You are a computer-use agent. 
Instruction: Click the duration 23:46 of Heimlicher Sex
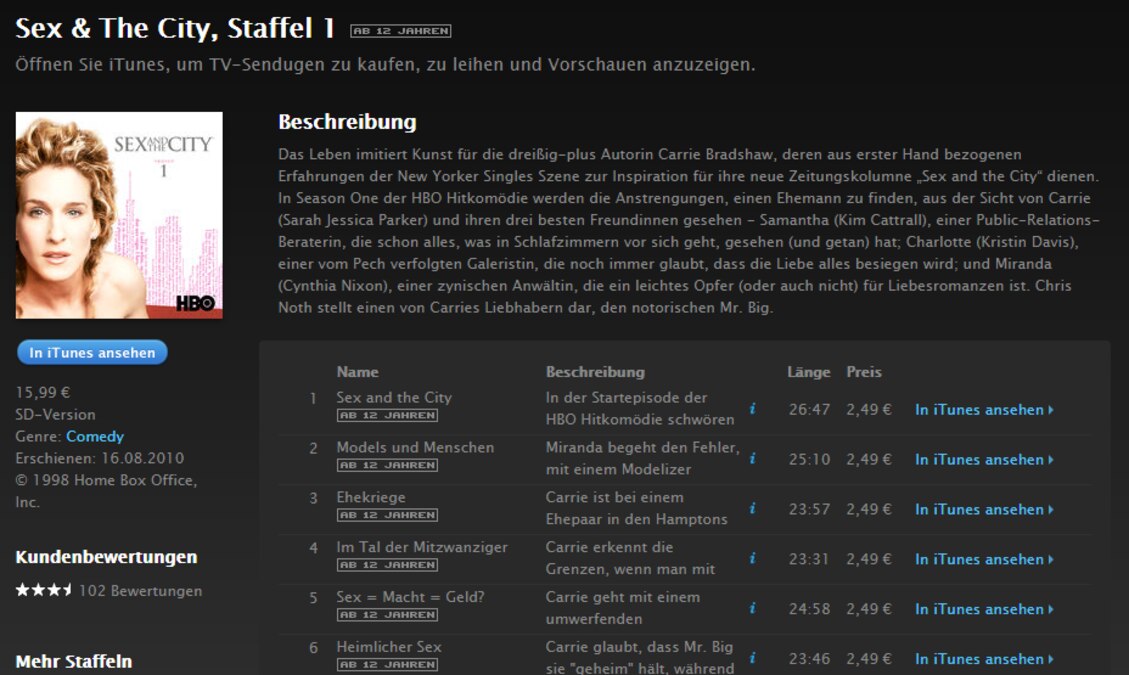click(809, 659)
